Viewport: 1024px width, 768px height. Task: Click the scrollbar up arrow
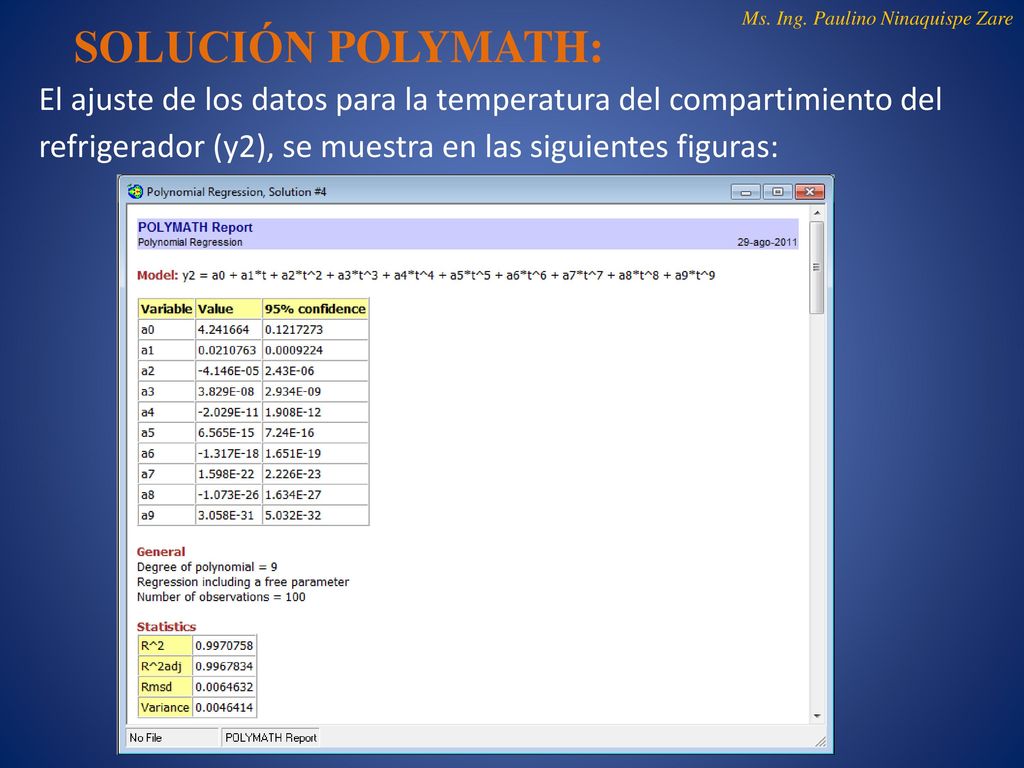point(817,213)
